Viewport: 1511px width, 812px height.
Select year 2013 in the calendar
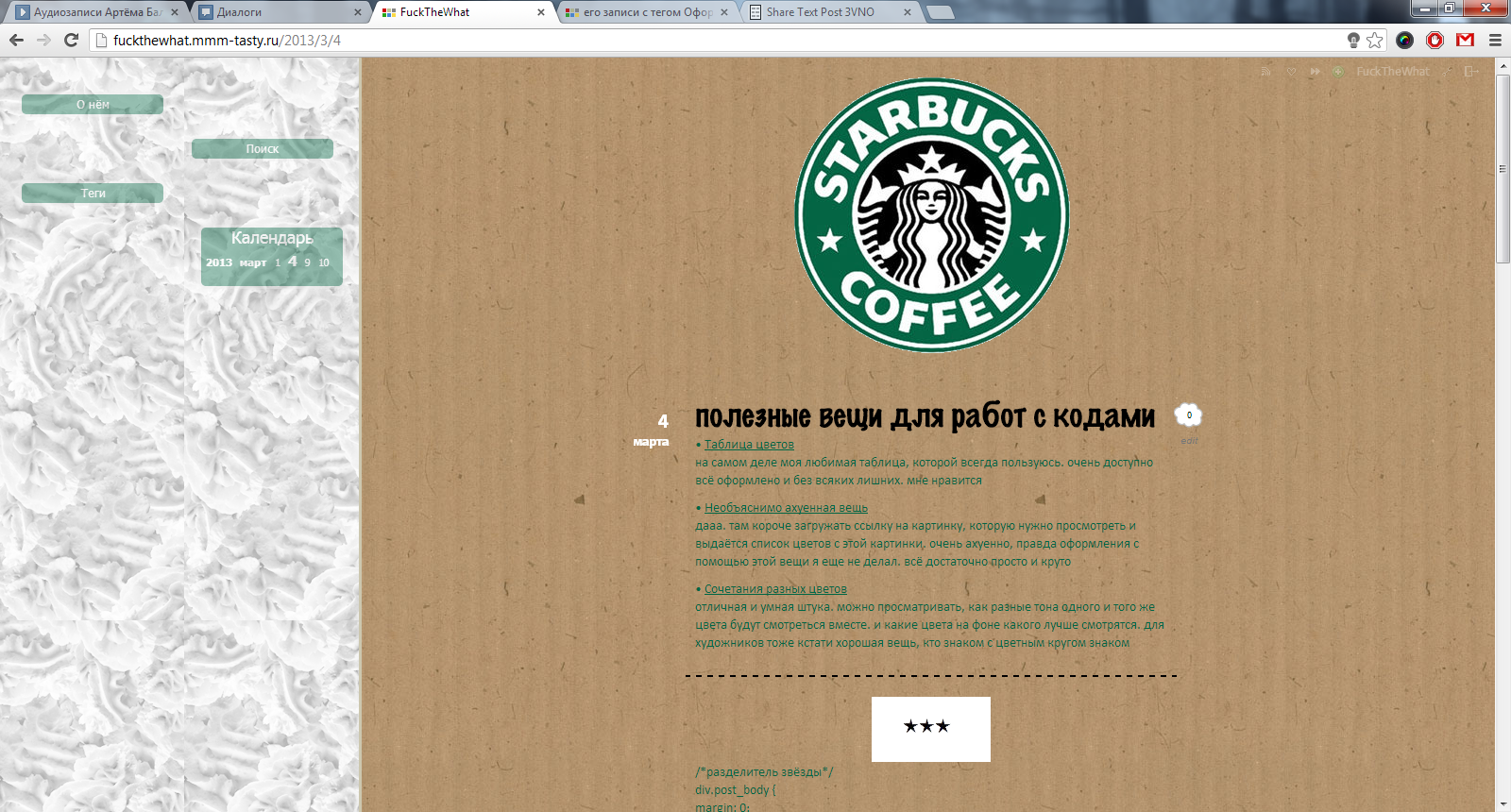coord(219,262)
